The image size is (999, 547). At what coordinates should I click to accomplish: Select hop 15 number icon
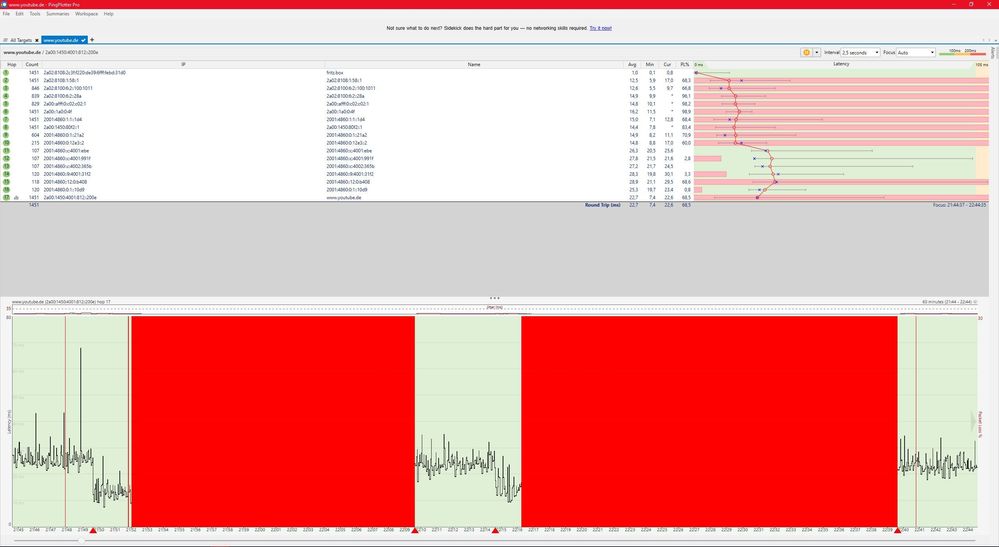point(6,181)
